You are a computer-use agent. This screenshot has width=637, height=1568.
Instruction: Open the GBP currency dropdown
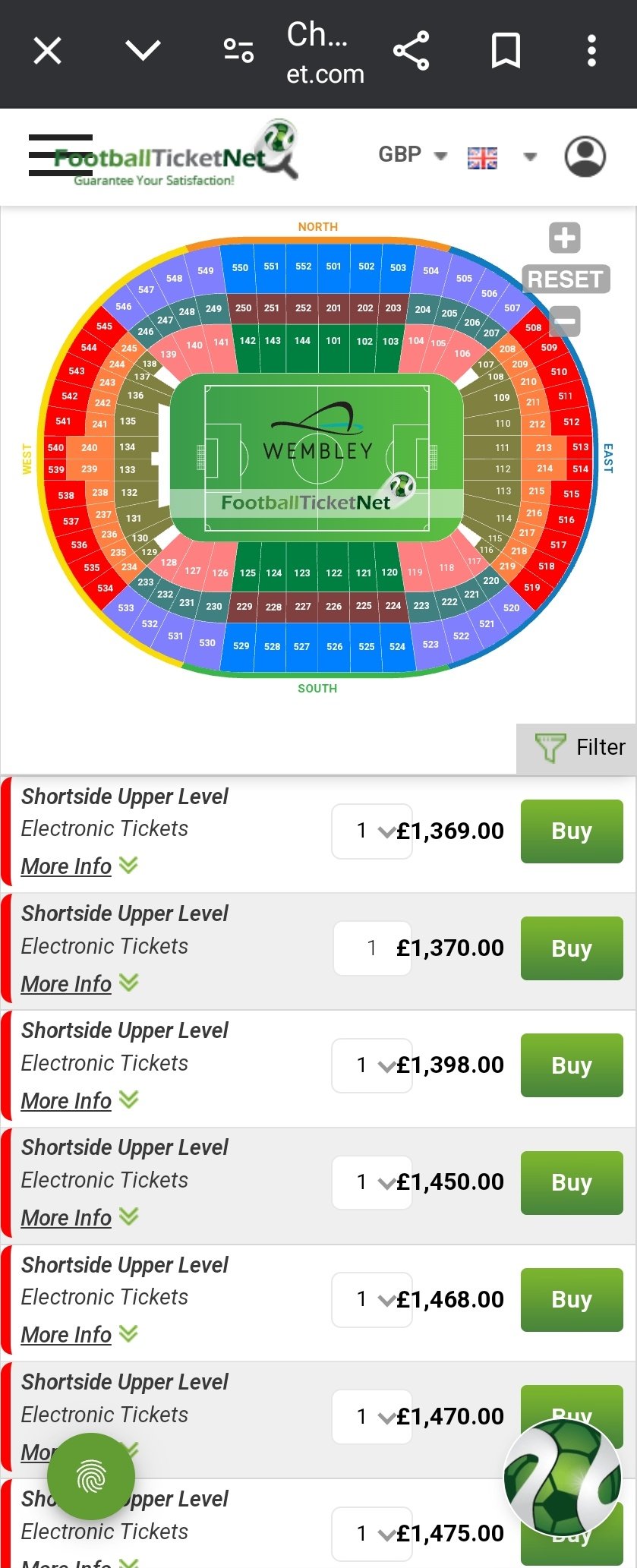pyautogui.click(x=412, y=155)
